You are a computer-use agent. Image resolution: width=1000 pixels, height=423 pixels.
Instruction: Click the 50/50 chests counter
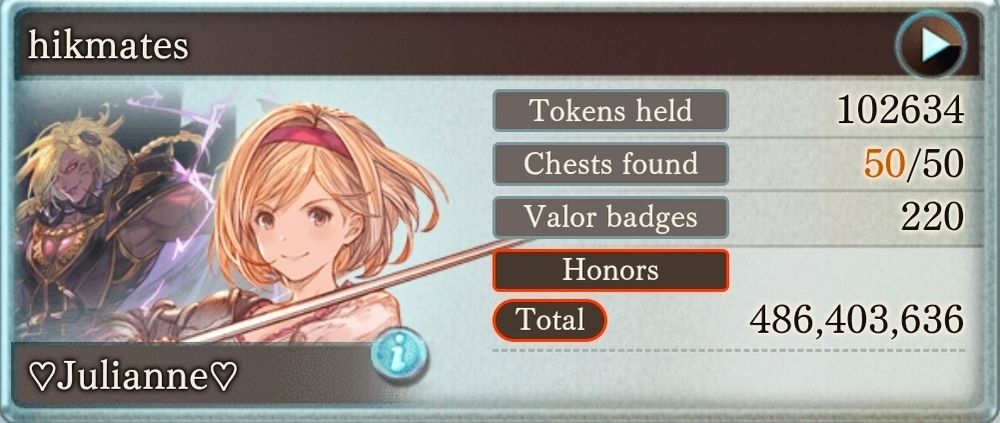coord(913,165)
